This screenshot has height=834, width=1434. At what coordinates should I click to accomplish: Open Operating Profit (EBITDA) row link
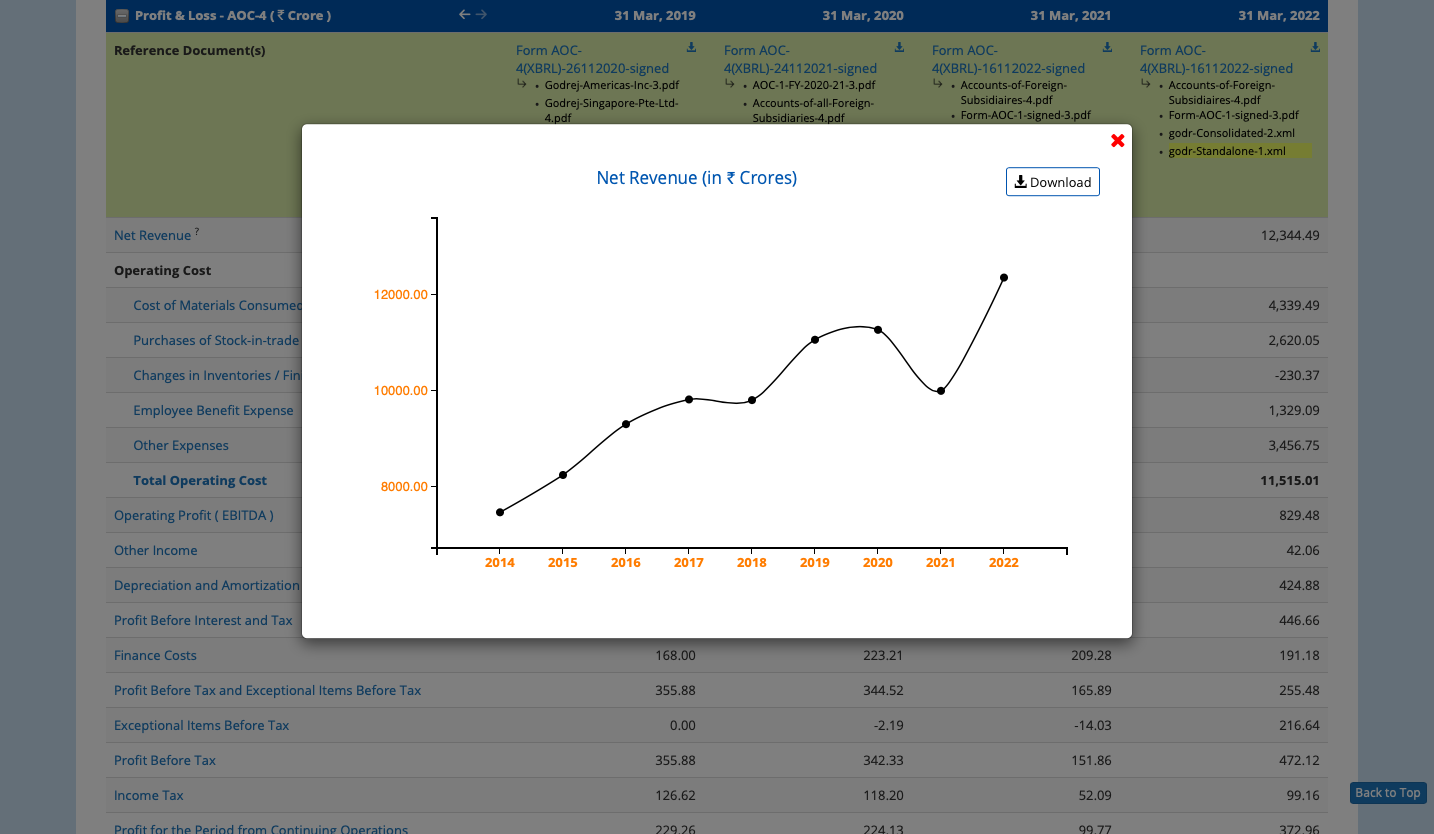coord(194,516)
